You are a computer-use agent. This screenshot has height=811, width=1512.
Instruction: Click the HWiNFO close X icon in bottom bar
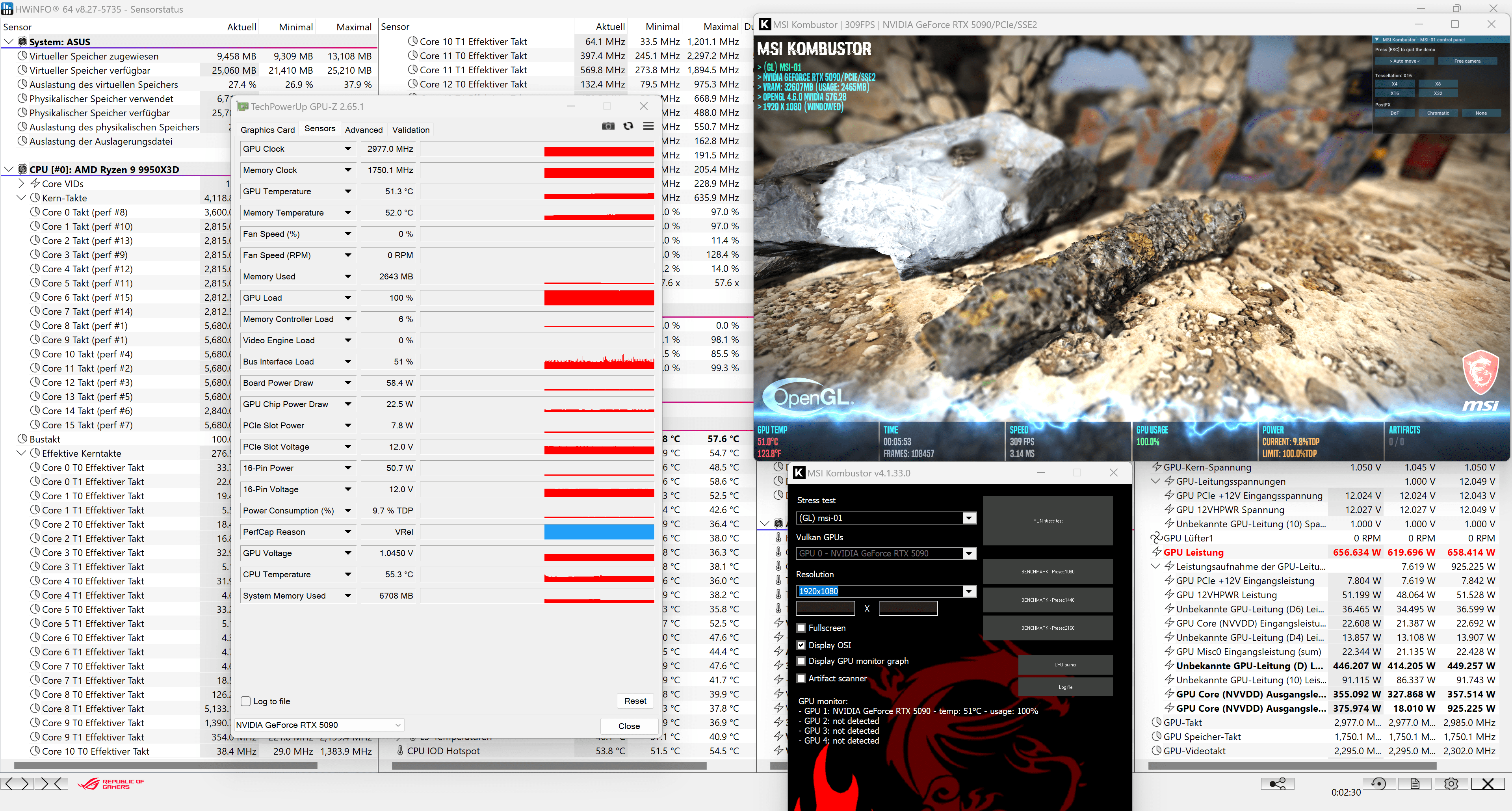[1488, 783]
